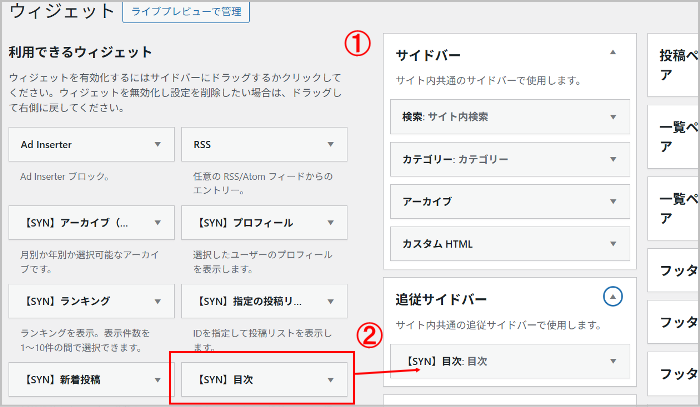
Task: Click the 追従サイドバー panel heading
Action: [441, 299]
